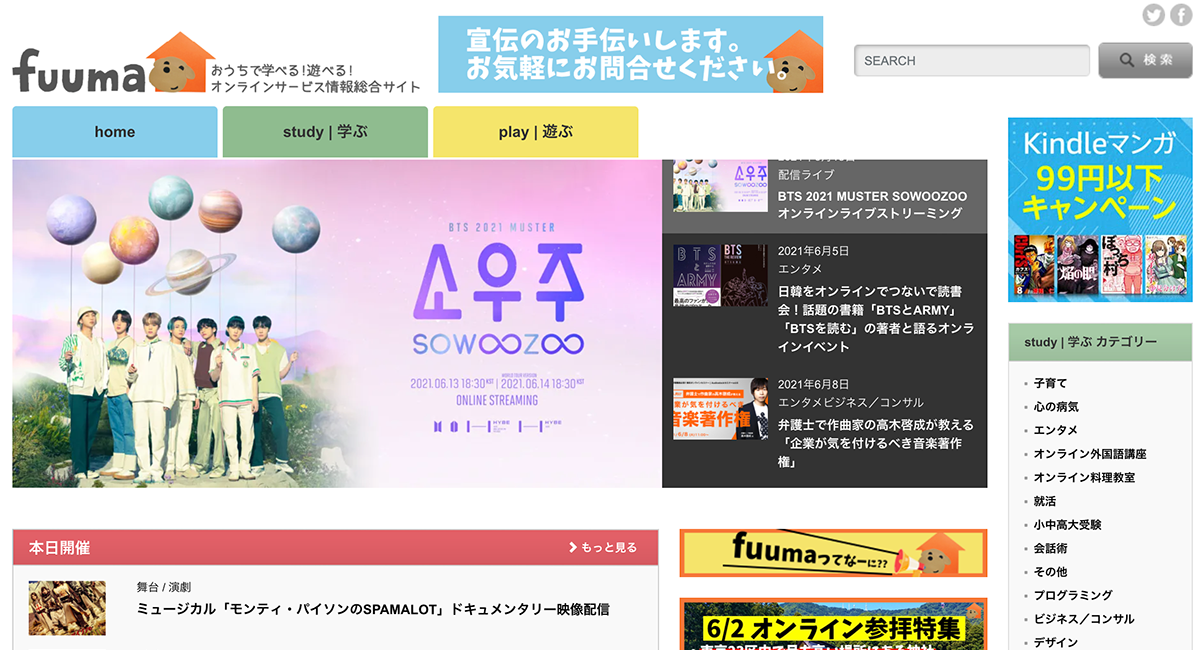This screenshot has height=650, width=1200.
Task: Open the BTSとARMY book event thumbnail
Action: coord(720,275)
